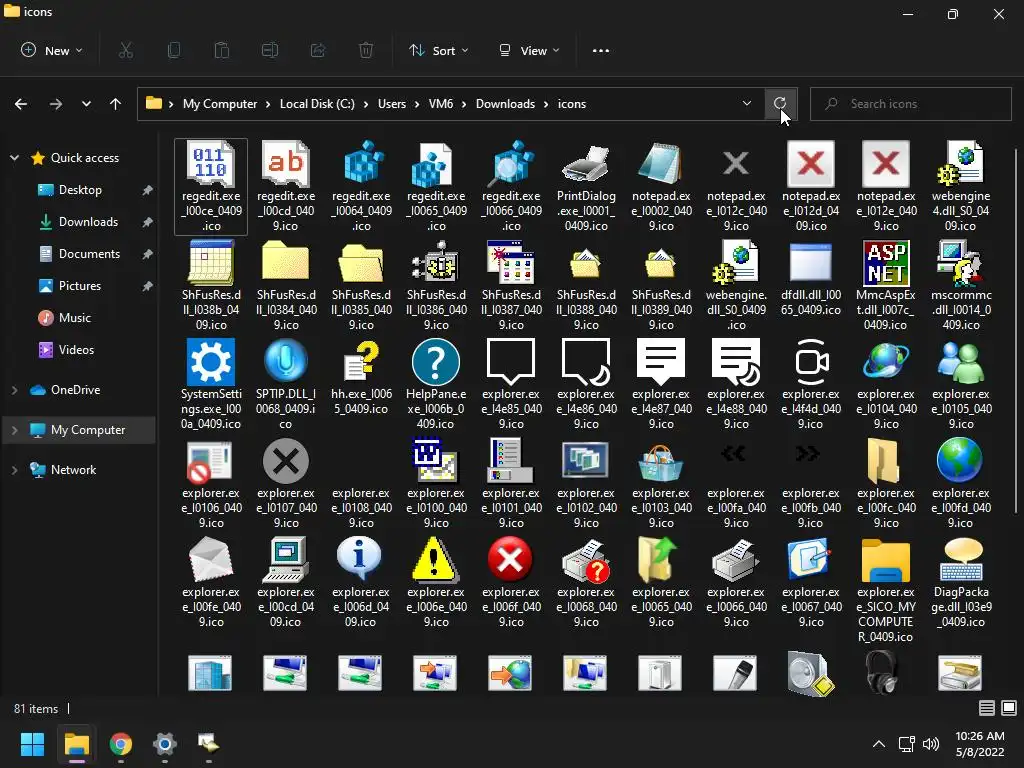This screenshot has height=768, width=1024.
Task: Expand the address bar history dropdown
Action: pos(746,103)
